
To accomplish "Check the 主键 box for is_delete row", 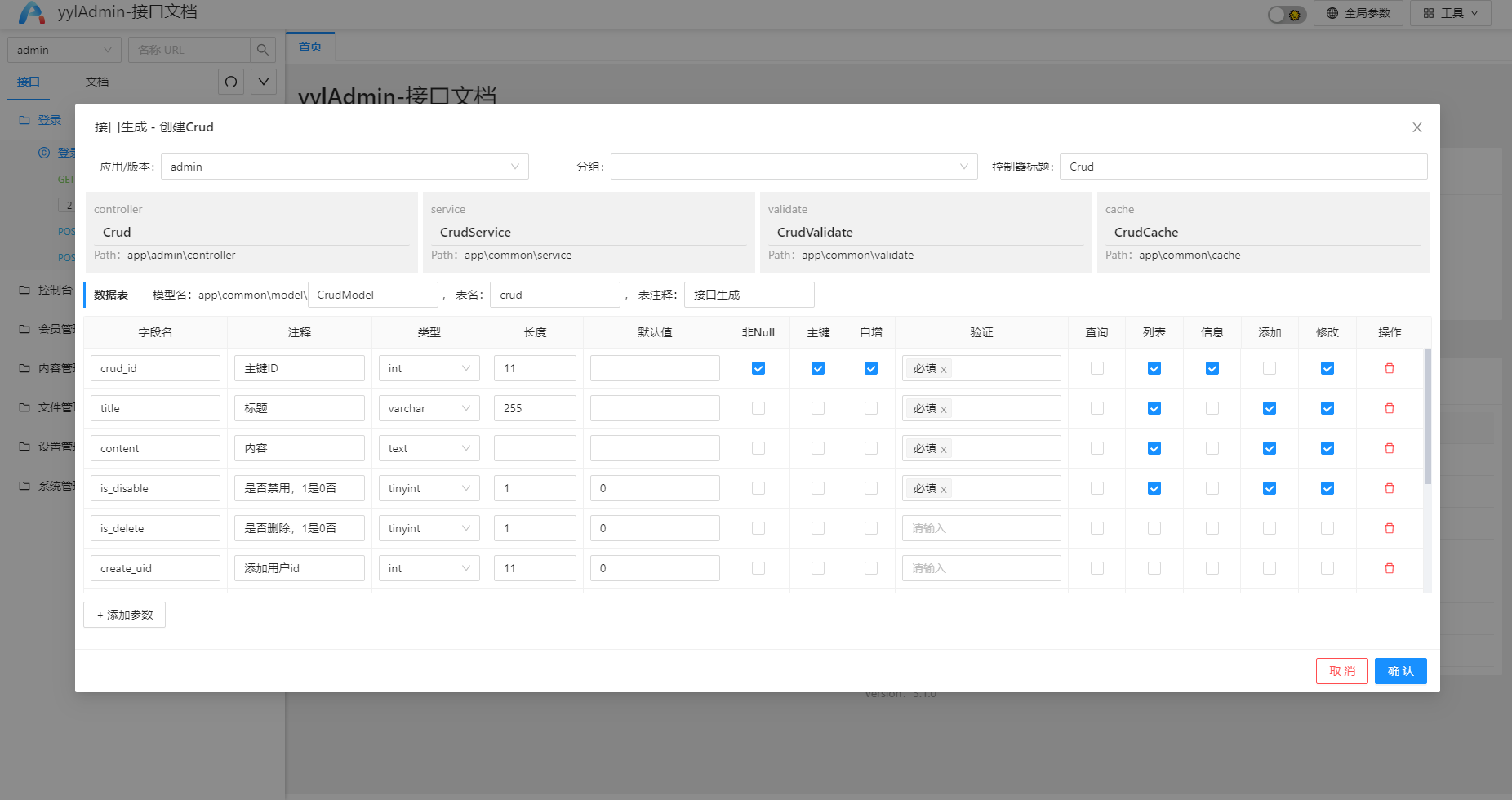I will click(817, 528).
